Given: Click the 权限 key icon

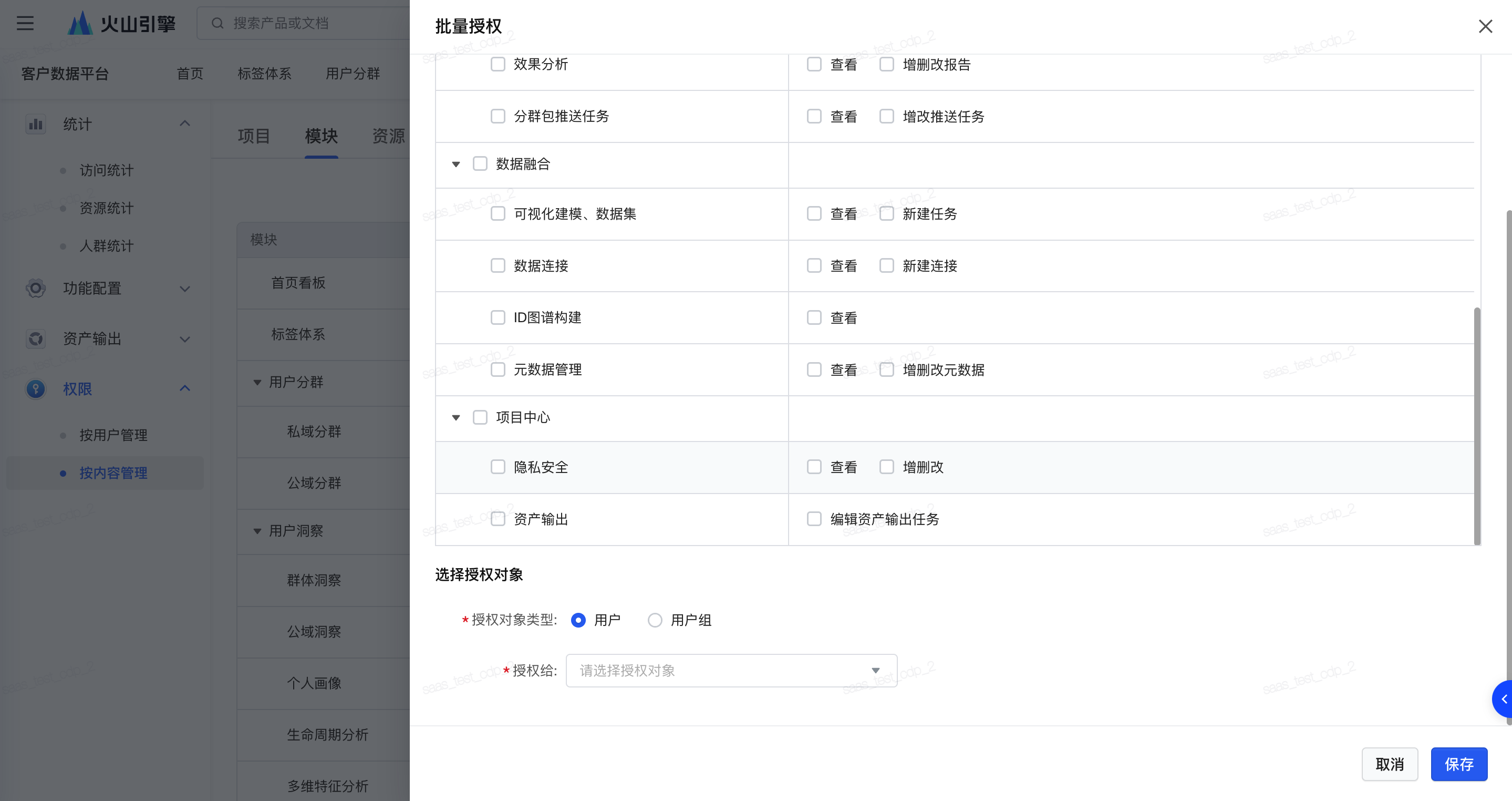Looking at the screenshot, I should [36, 389].
